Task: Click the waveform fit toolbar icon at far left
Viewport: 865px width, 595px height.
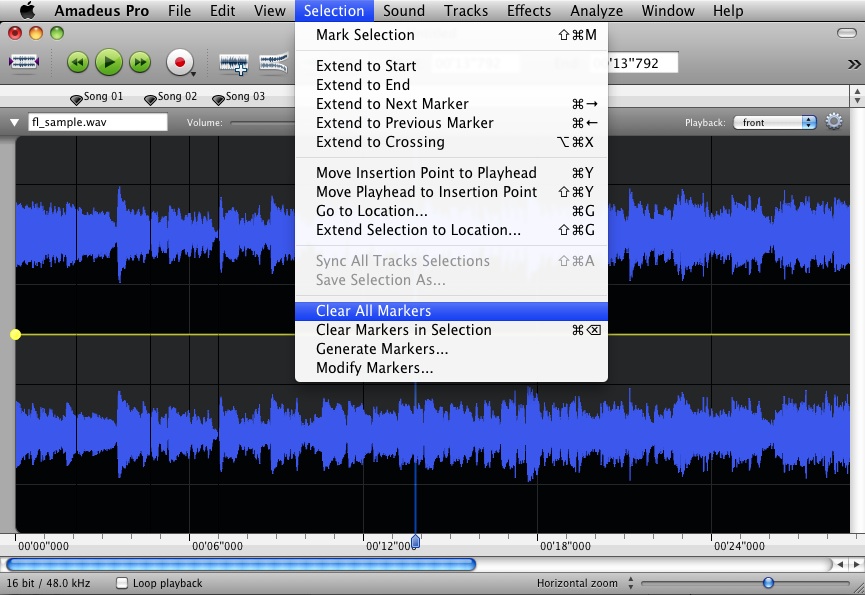Action: coord(24,62)
